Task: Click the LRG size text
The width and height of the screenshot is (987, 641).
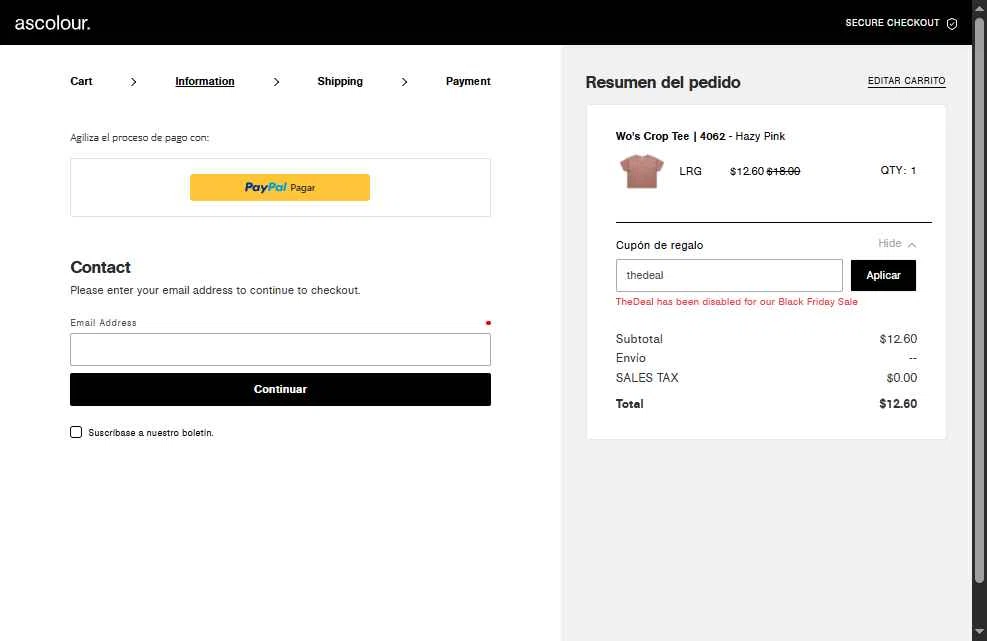Action: click(690, 171)
